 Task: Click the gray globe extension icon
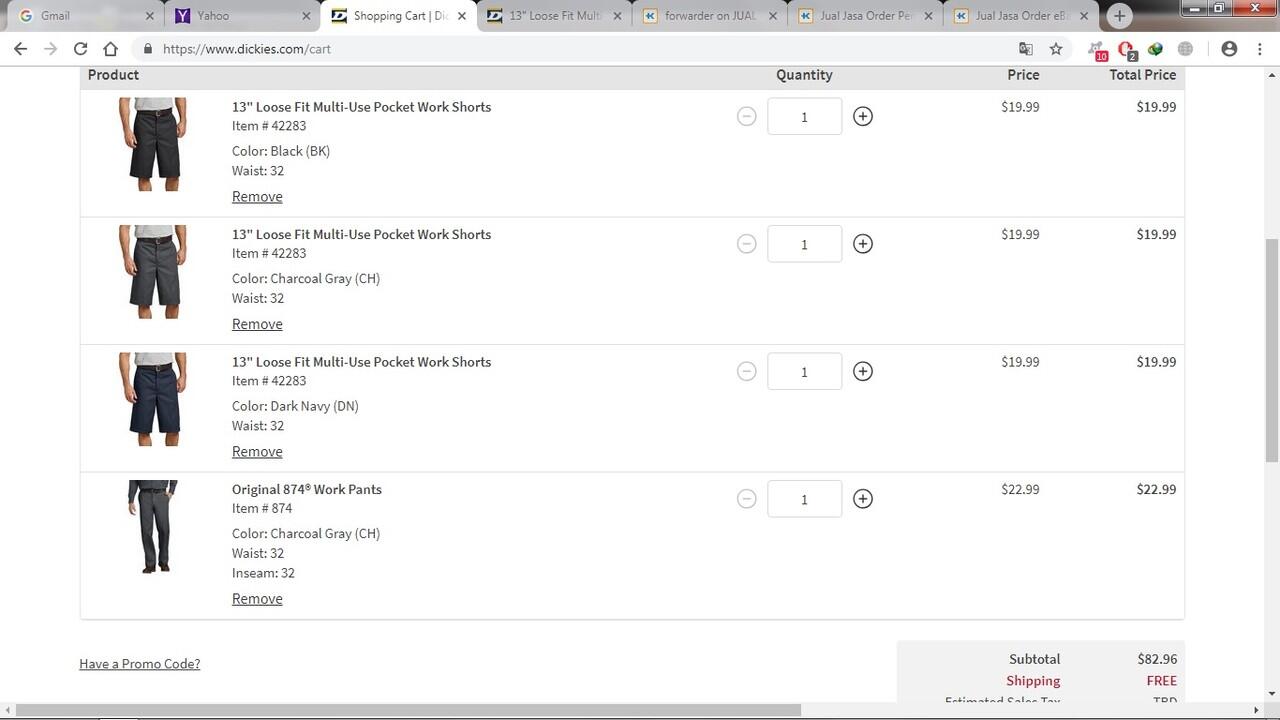pos(1186,48)
